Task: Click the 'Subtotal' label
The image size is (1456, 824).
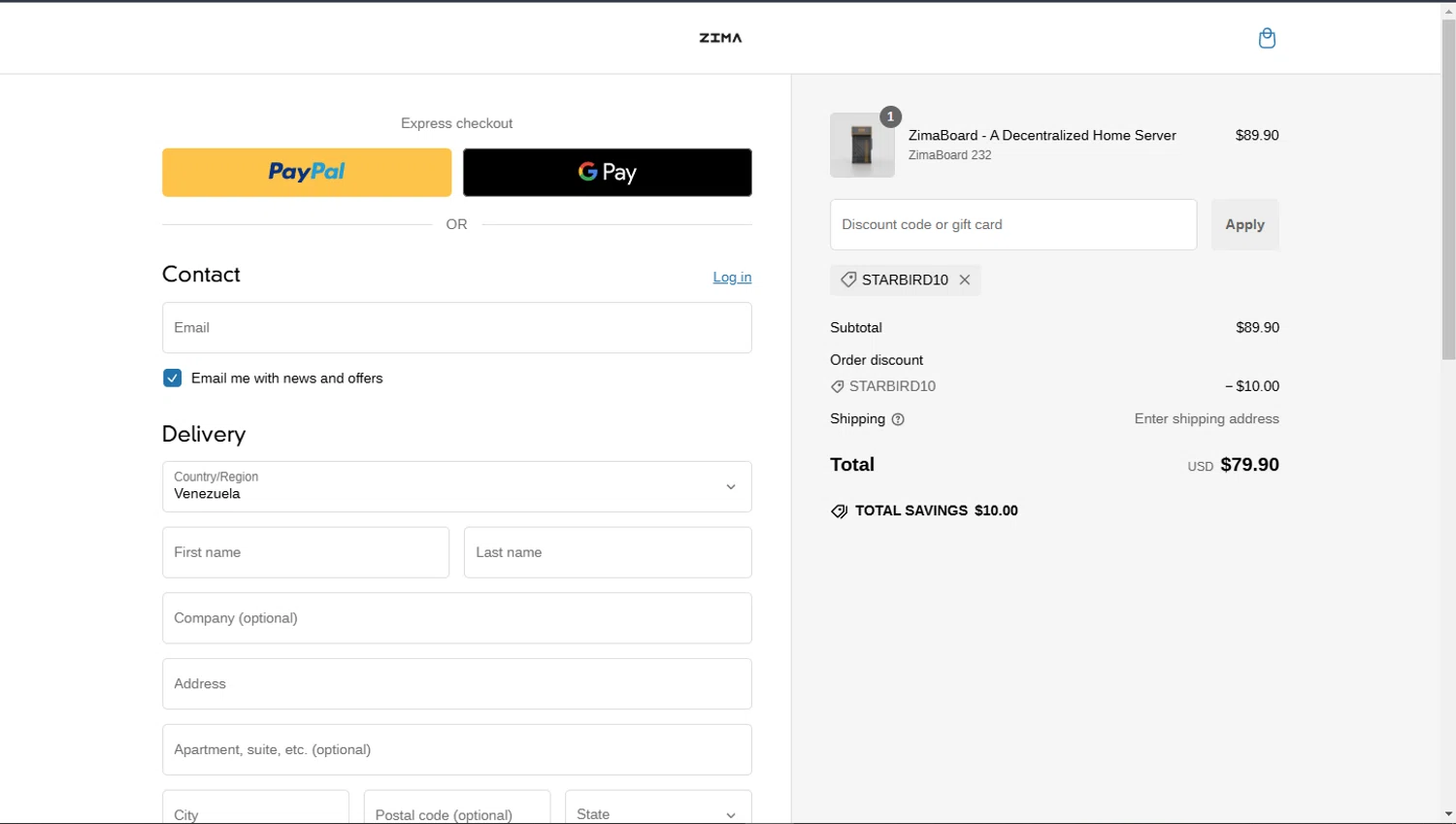Action: pyautogui.click(x=856, y=328)
